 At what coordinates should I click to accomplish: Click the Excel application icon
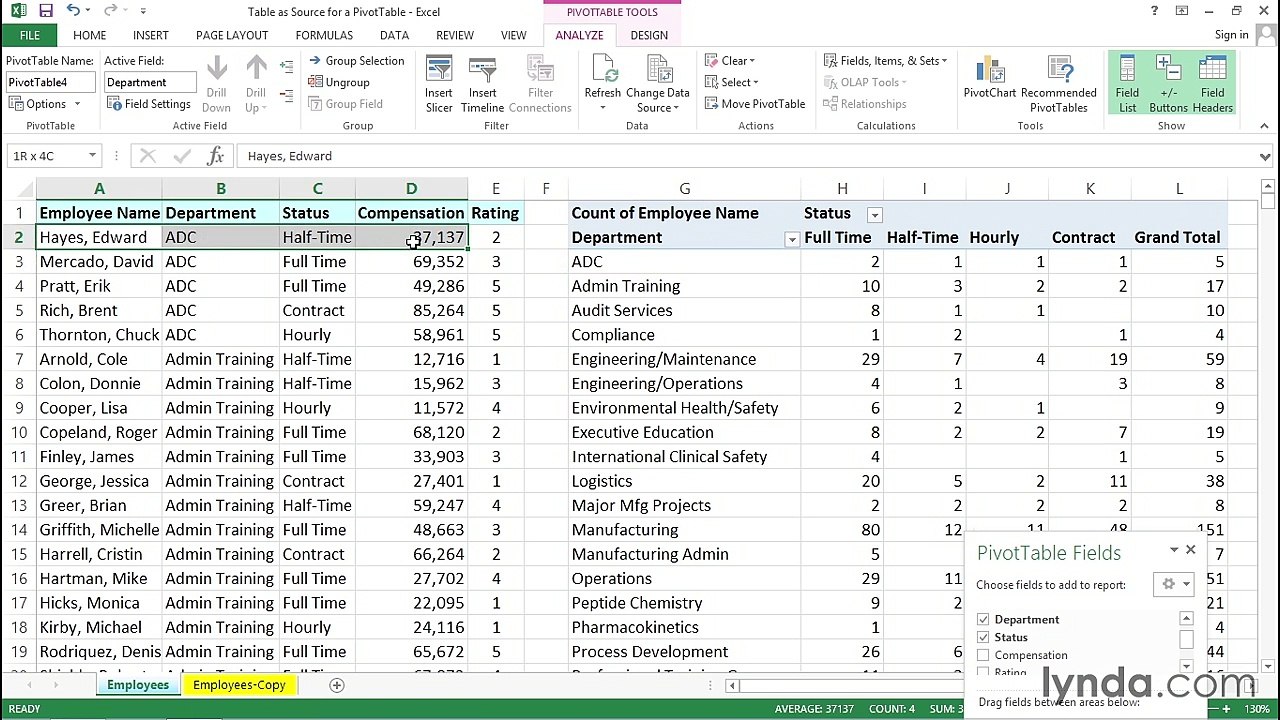(x=18, y=11)
